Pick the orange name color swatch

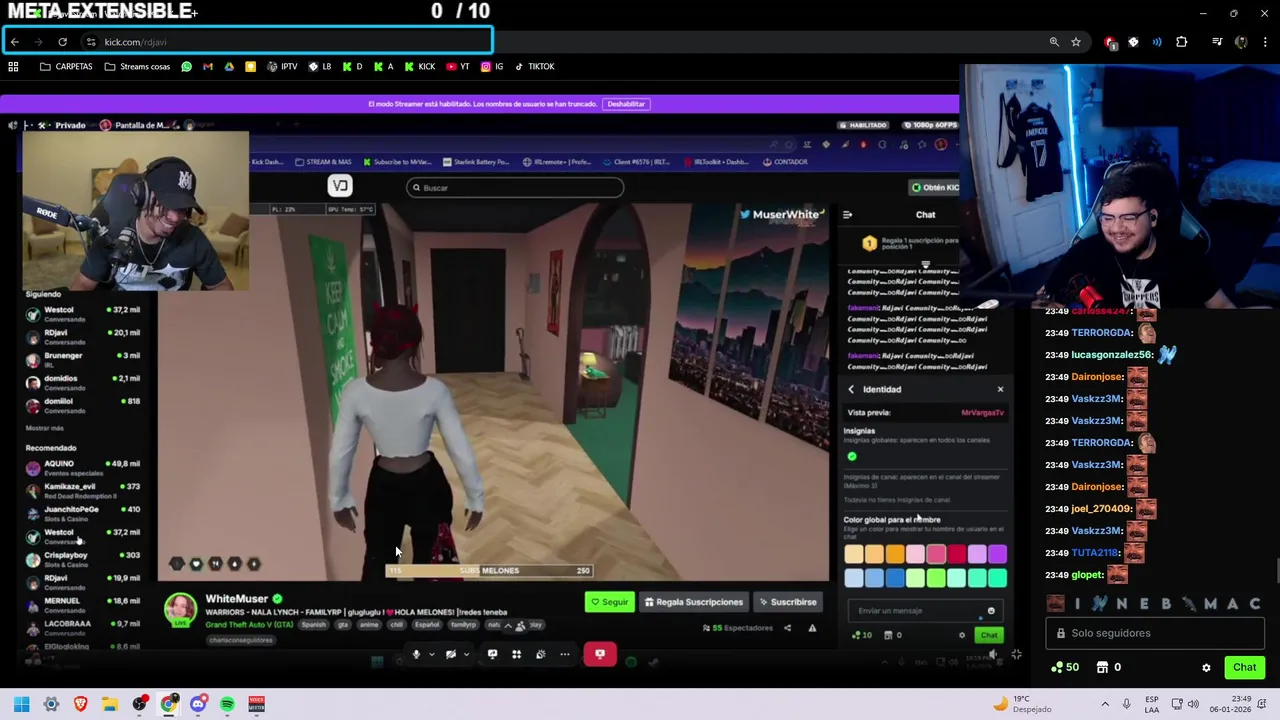tap(895, 554)
